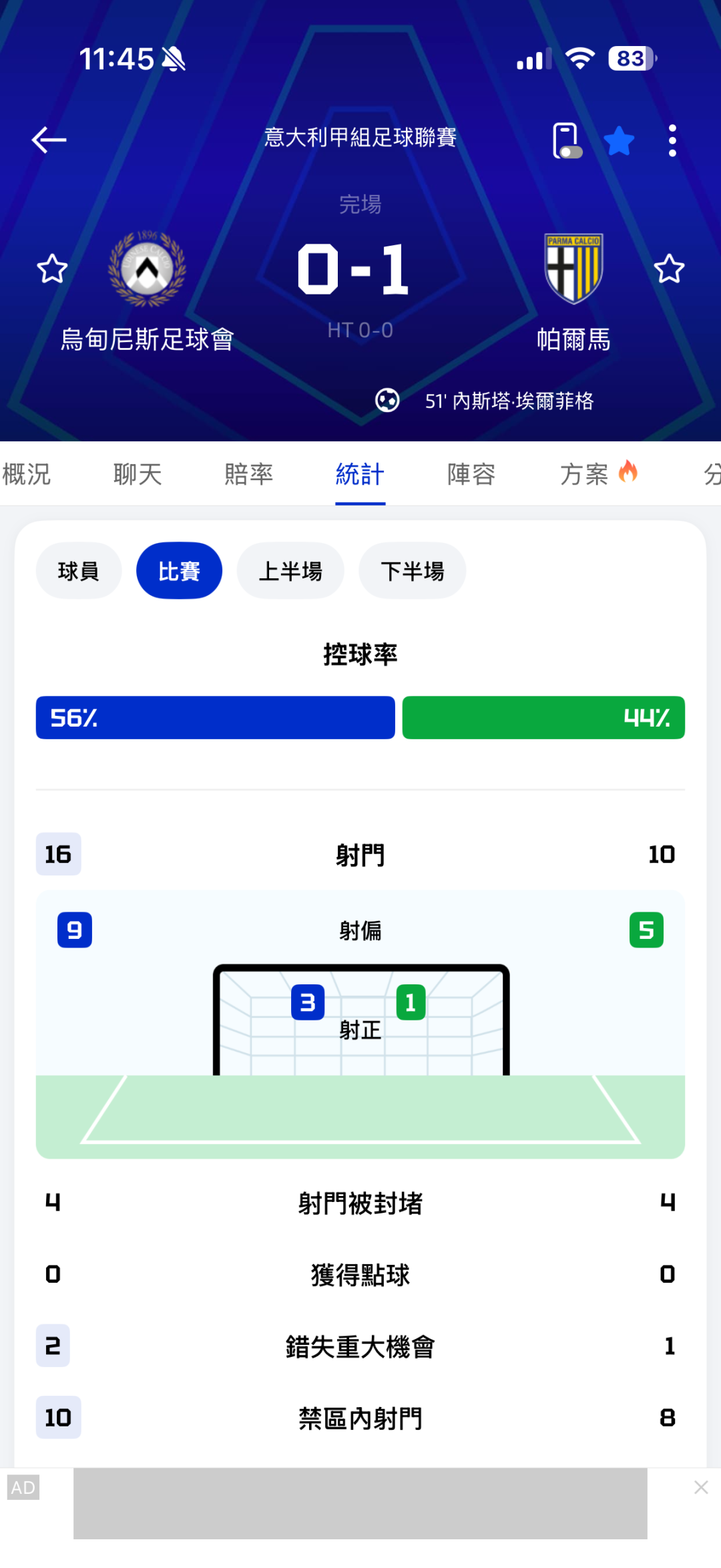Open the Parma Calcio team crest
Viewport: 721px width, 1568px height.
coord(573,268)
